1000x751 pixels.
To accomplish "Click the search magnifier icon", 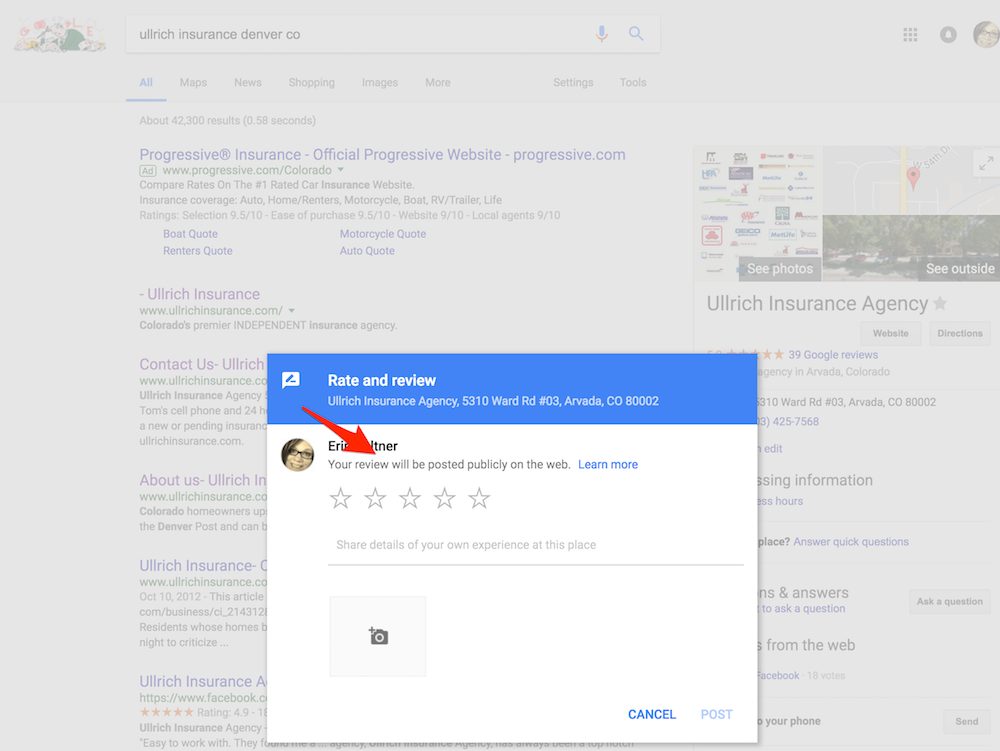I will tap(636, 33).
